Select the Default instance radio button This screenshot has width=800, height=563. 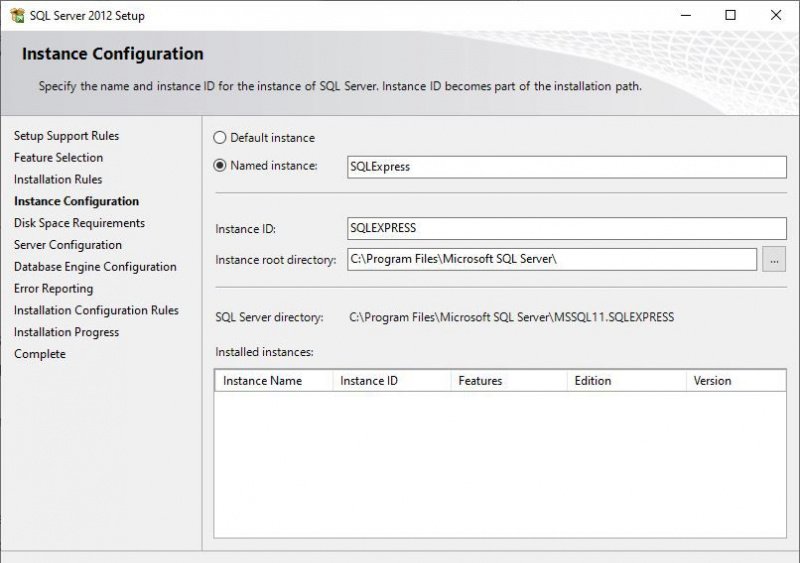219,138
